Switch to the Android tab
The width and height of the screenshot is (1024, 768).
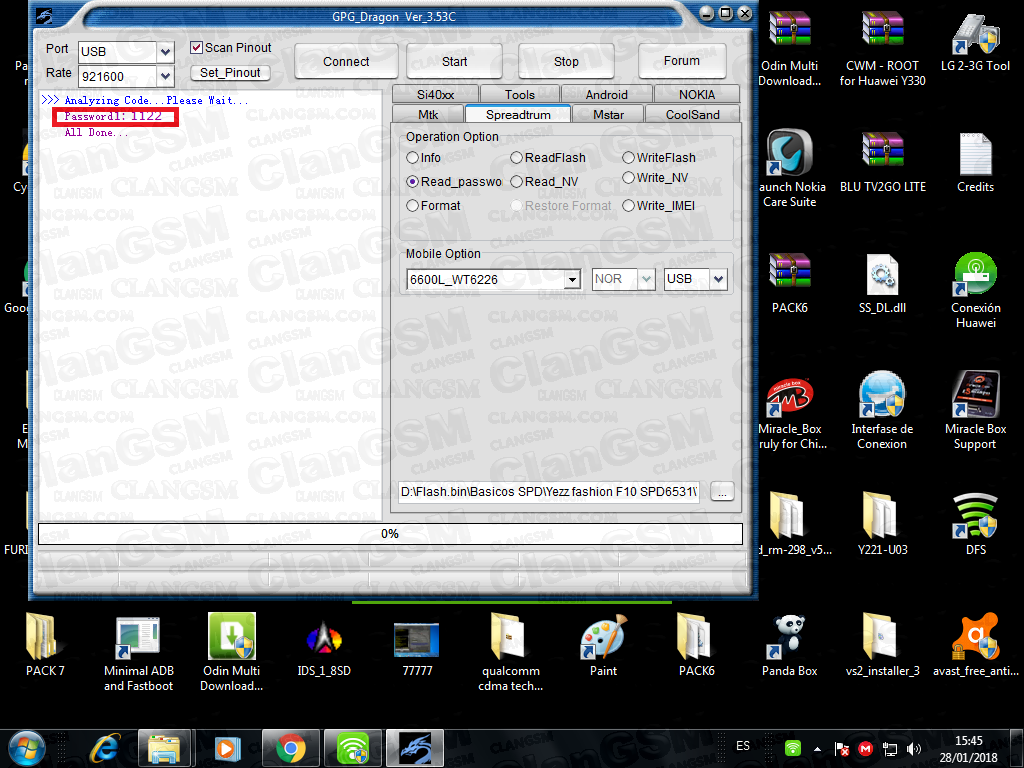coord(607,95)
